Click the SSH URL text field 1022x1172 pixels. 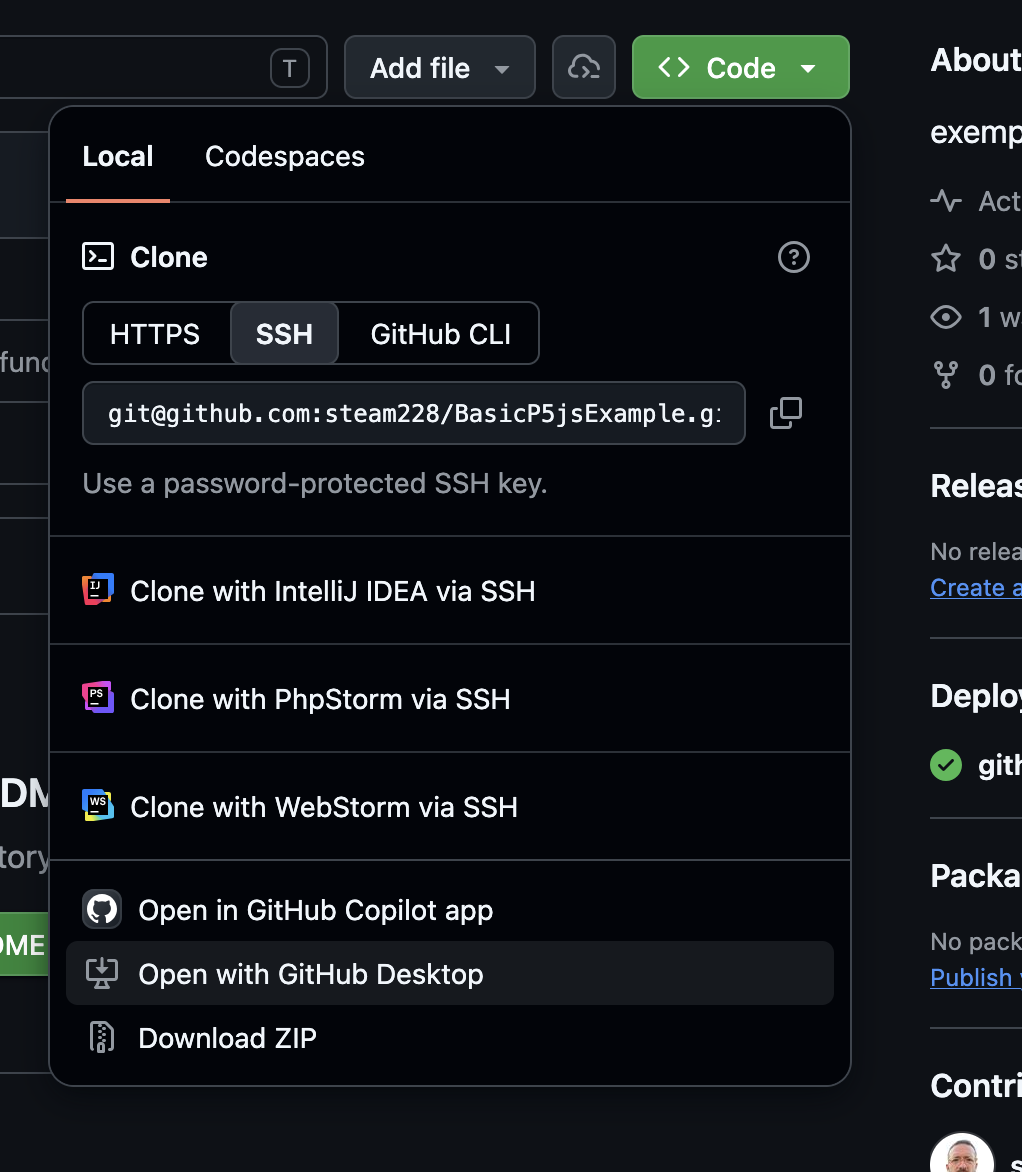(413, 413)
